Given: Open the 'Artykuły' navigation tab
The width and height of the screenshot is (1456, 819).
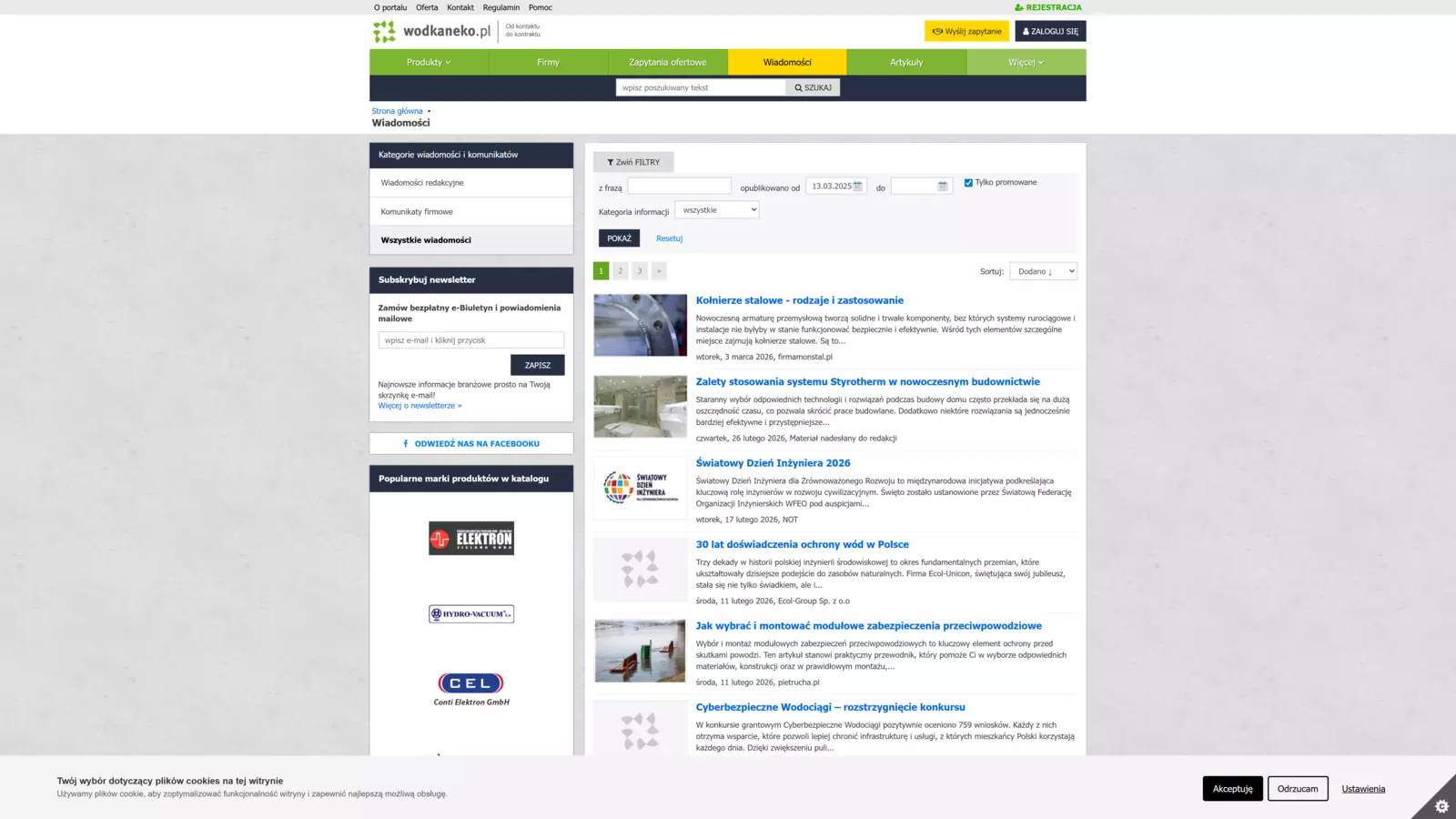Looking at the screenshot, I should tap(906, 63).
